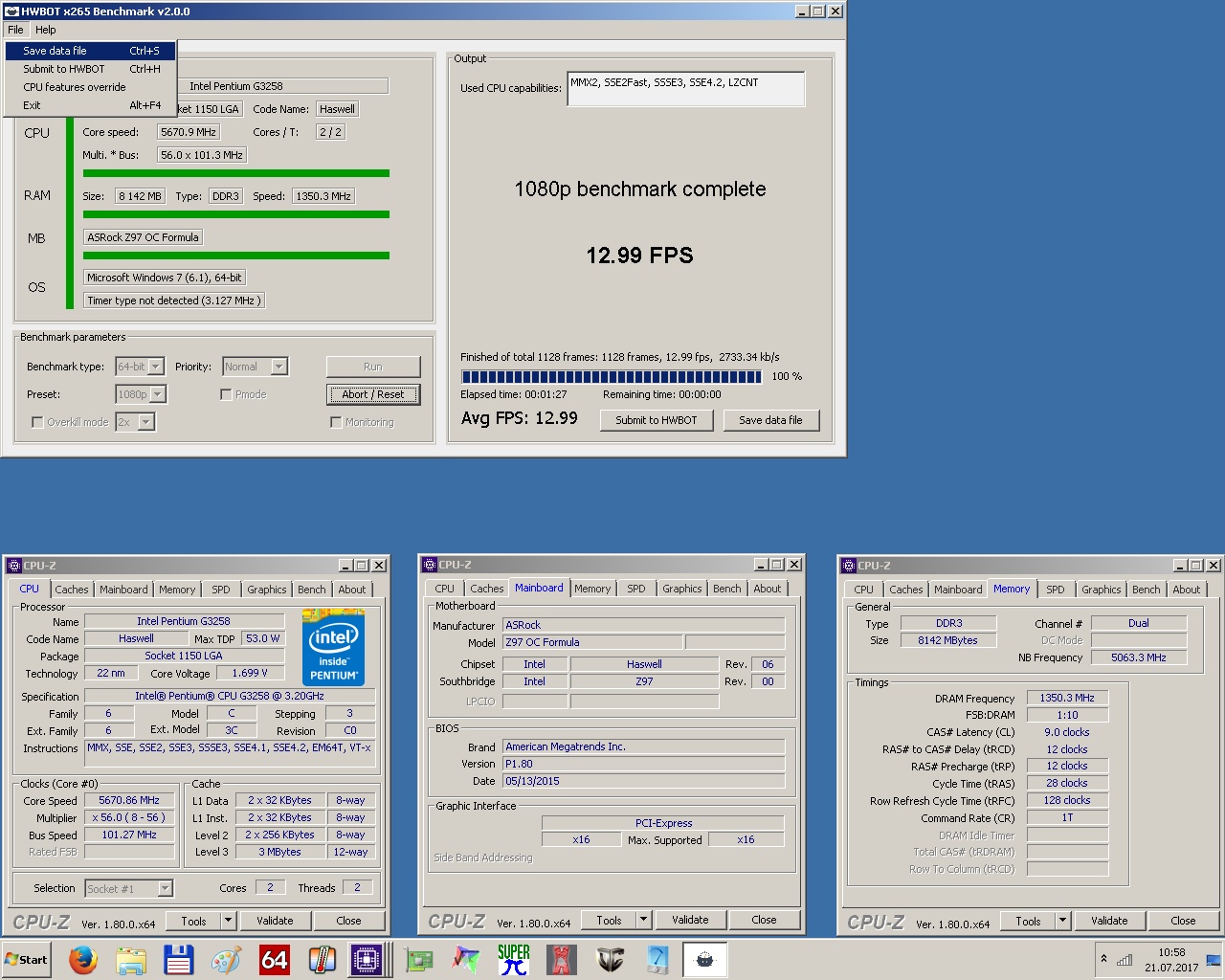This screenshot has height=980, width=1225.
Task: Choose Exit from the File menu
Action: tap(90, 105)
